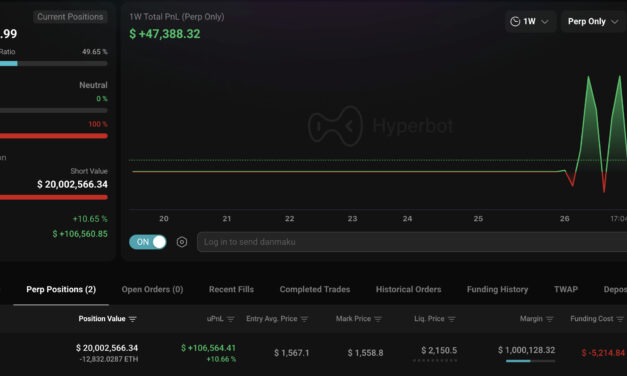The width and height of the screenshot is (627, 376).
Task: Click the uPnL value $ +106,564.41
Action: point(208,348)
